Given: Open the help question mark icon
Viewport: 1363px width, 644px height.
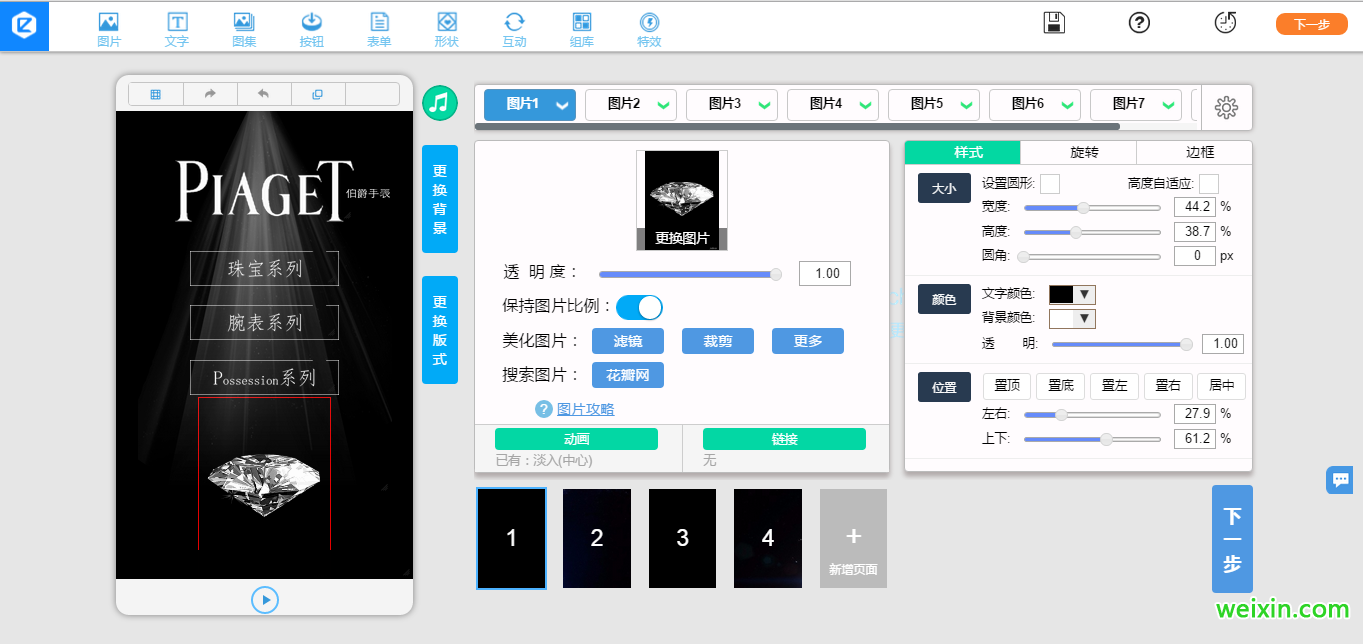Looking at the screenshot, I should (1139, 22).
